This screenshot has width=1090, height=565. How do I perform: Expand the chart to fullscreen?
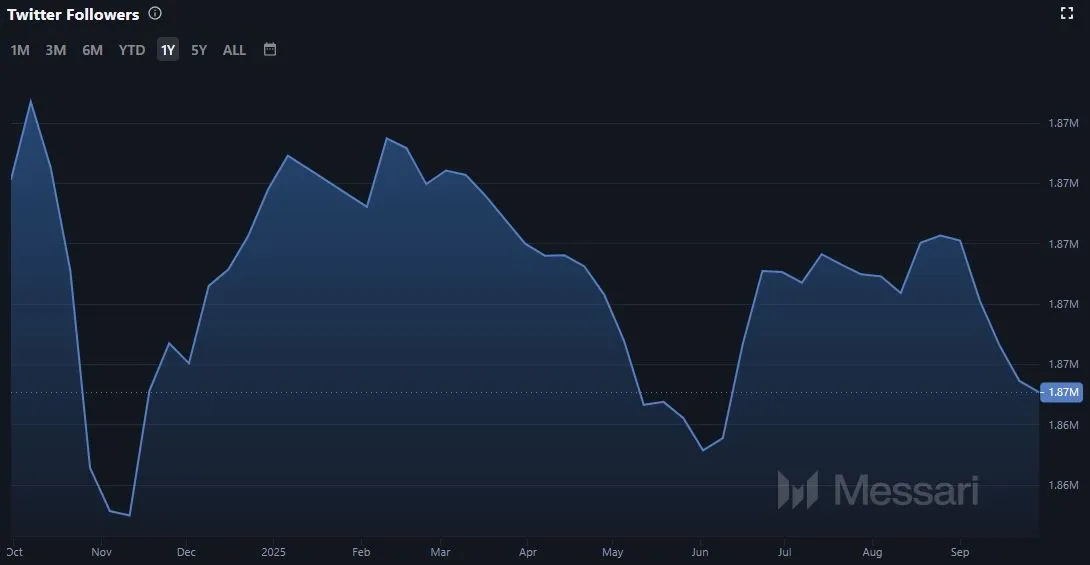click(1066, 13)
